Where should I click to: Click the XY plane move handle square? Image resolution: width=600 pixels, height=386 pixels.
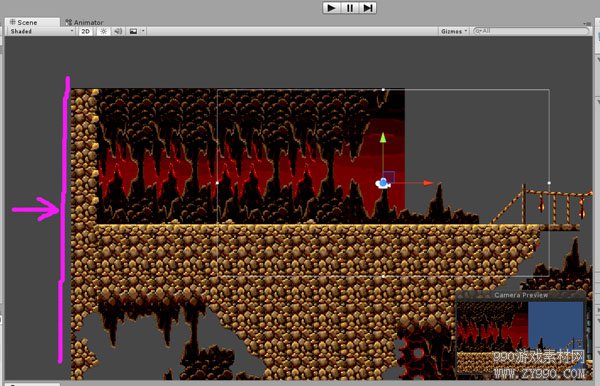click(x=389, y=177)
